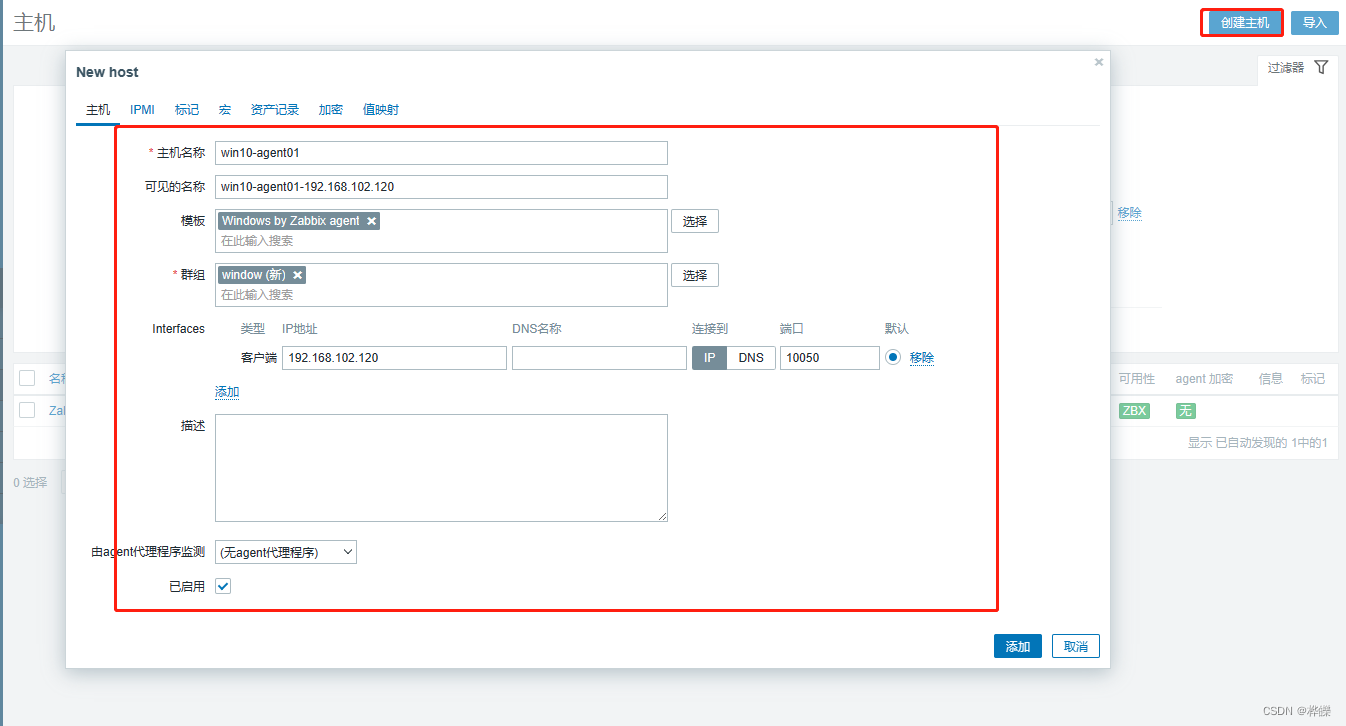The width and height of the screenshot is (1346, 726).
Task: Remove the window (新) group tag
Action: [x=297, y=275]
